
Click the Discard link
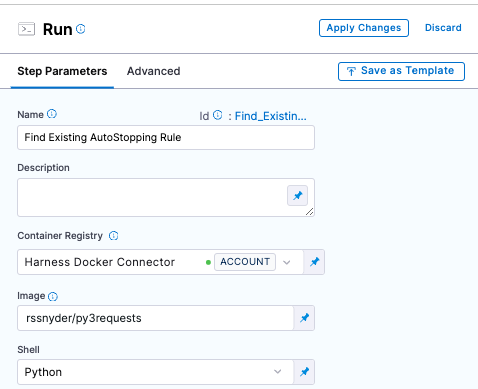coord(443,28)
